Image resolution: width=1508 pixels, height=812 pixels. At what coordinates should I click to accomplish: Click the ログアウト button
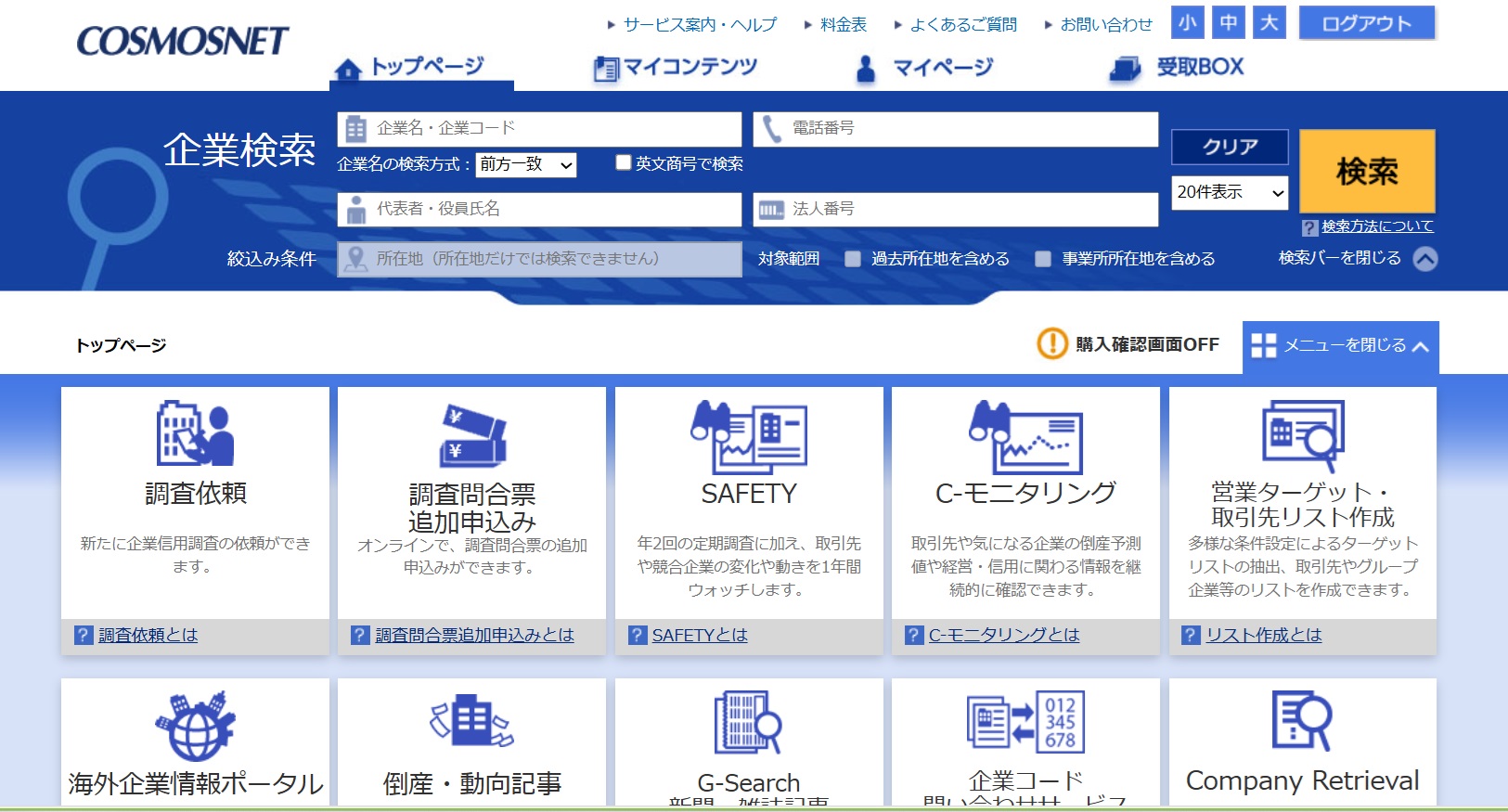1367,23
